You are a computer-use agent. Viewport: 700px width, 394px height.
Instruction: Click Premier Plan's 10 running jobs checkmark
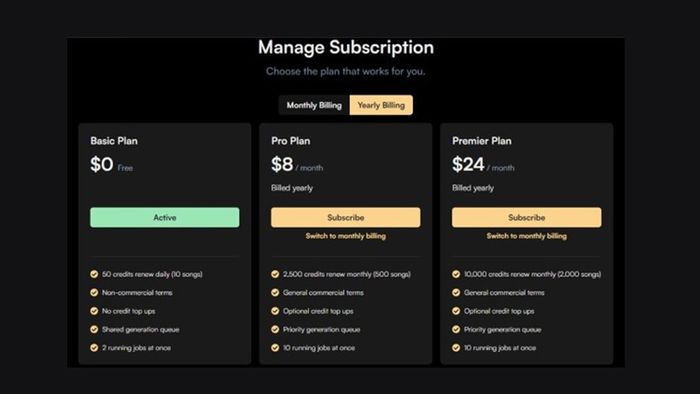(456, 348)
